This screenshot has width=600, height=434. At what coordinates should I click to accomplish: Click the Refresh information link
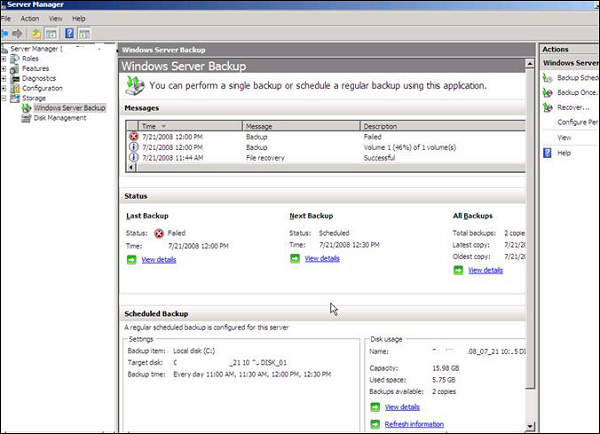(x=414, y=424)
